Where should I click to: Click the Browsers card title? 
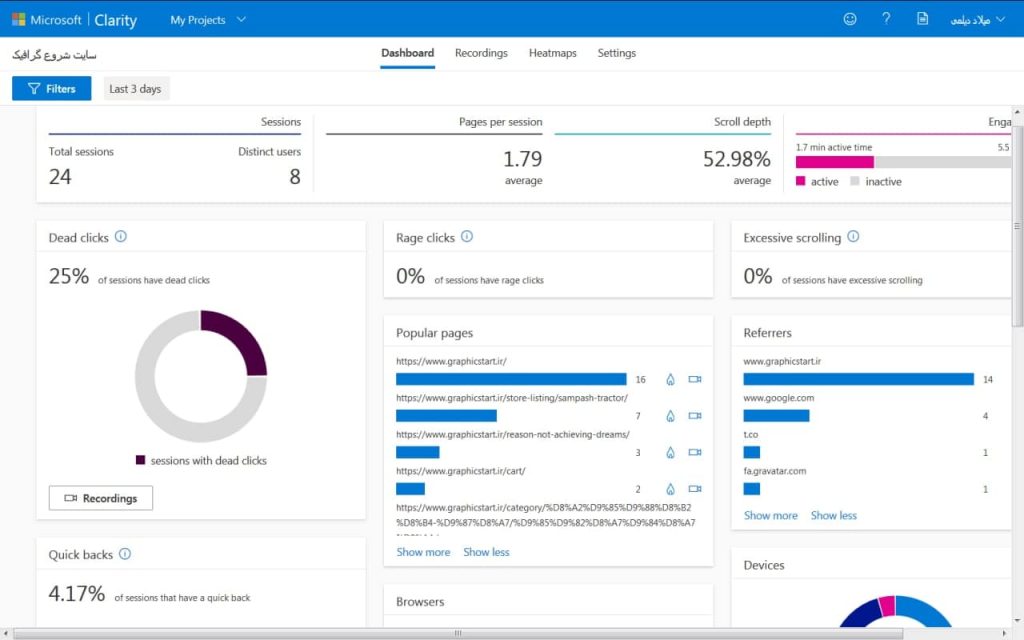click(x=420, y=602)
